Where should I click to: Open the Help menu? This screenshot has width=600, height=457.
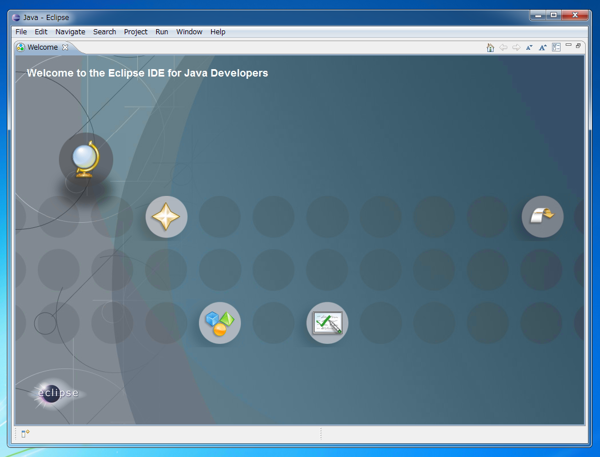click(218, 32)
